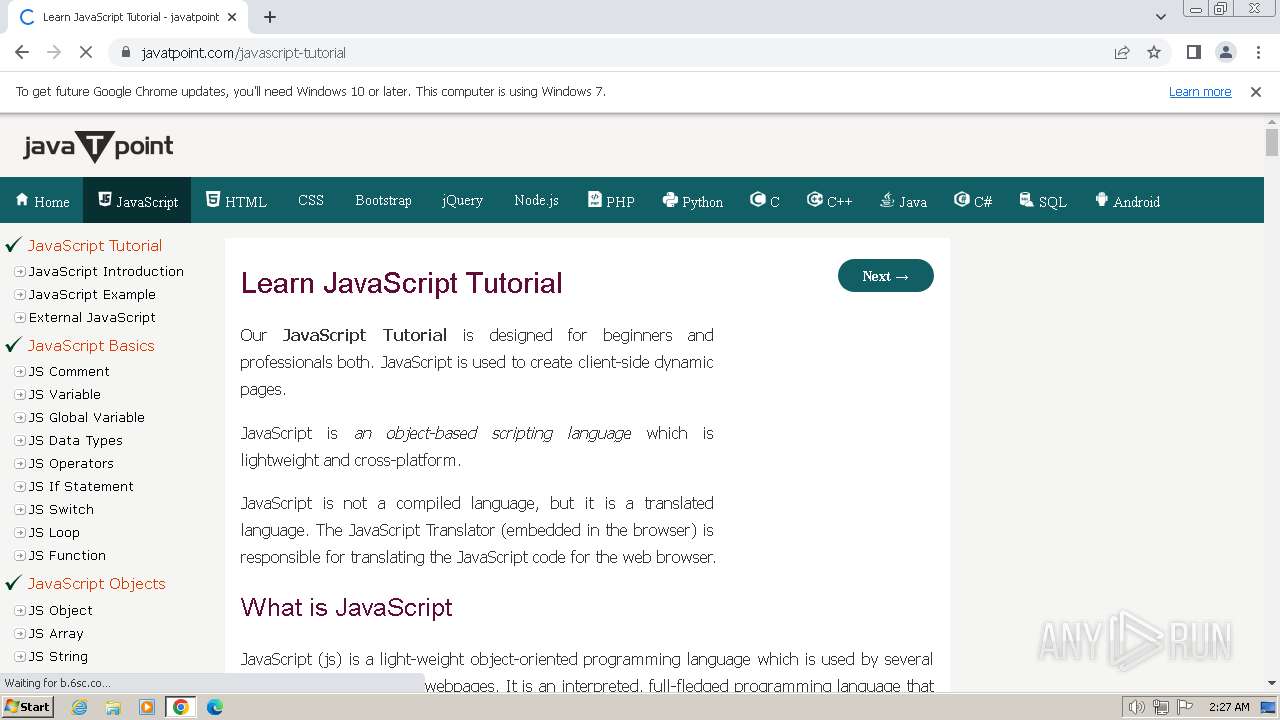The image size is (1280, 720).
Task: Click the JavaScript Basics sidebar heading
Action: 91,345
